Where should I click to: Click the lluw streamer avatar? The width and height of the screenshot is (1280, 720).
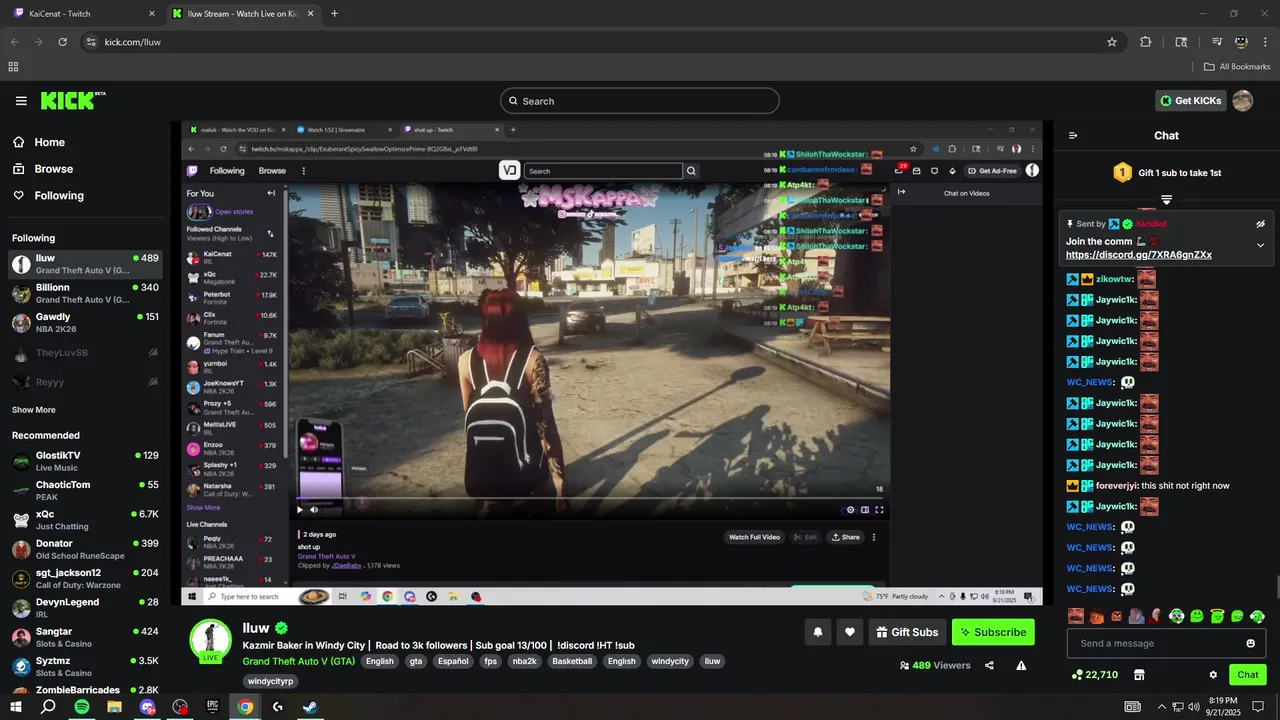[x=211, y=640]
